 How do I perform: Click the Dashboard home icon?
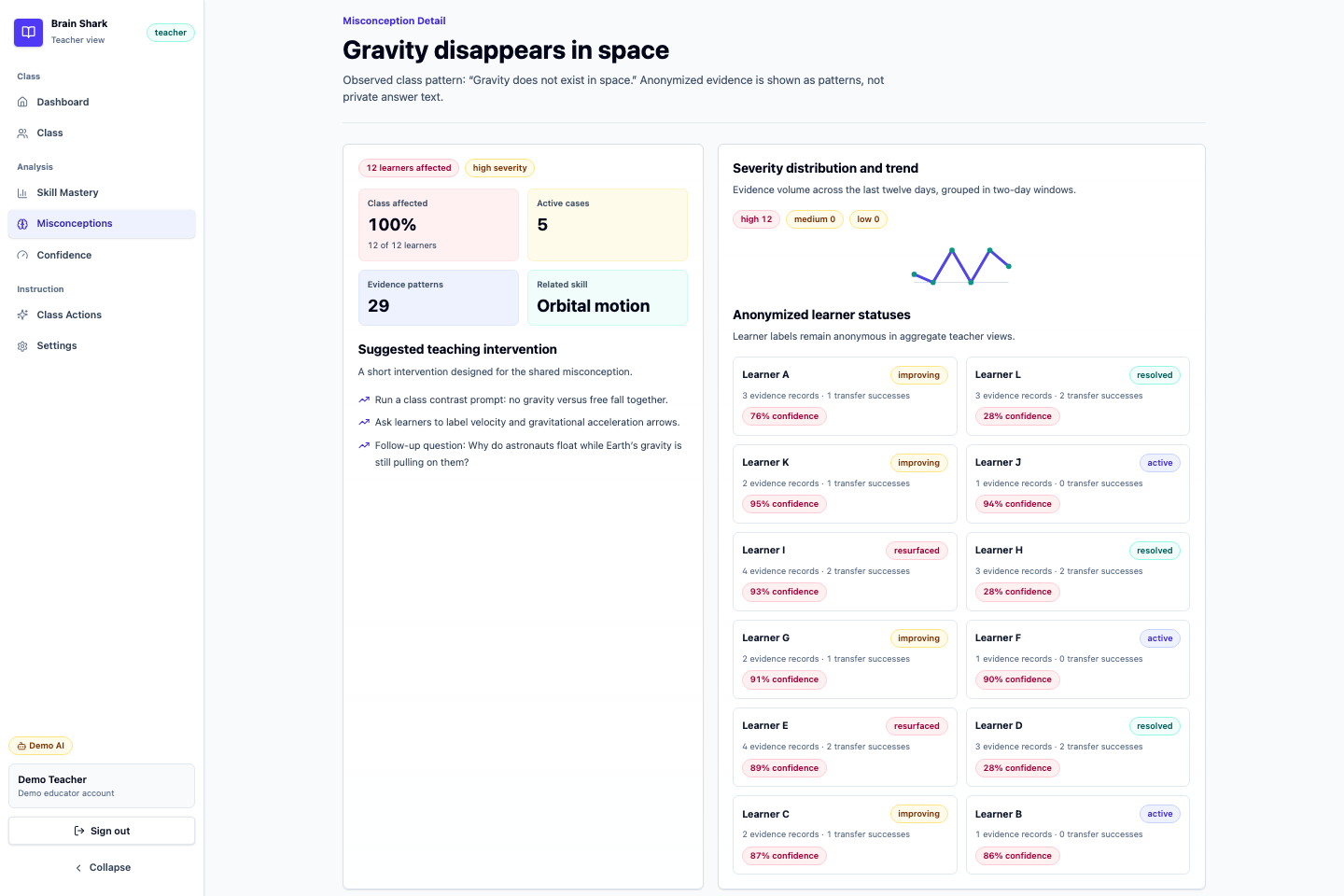pyautogui.click(x=22, y=102)
